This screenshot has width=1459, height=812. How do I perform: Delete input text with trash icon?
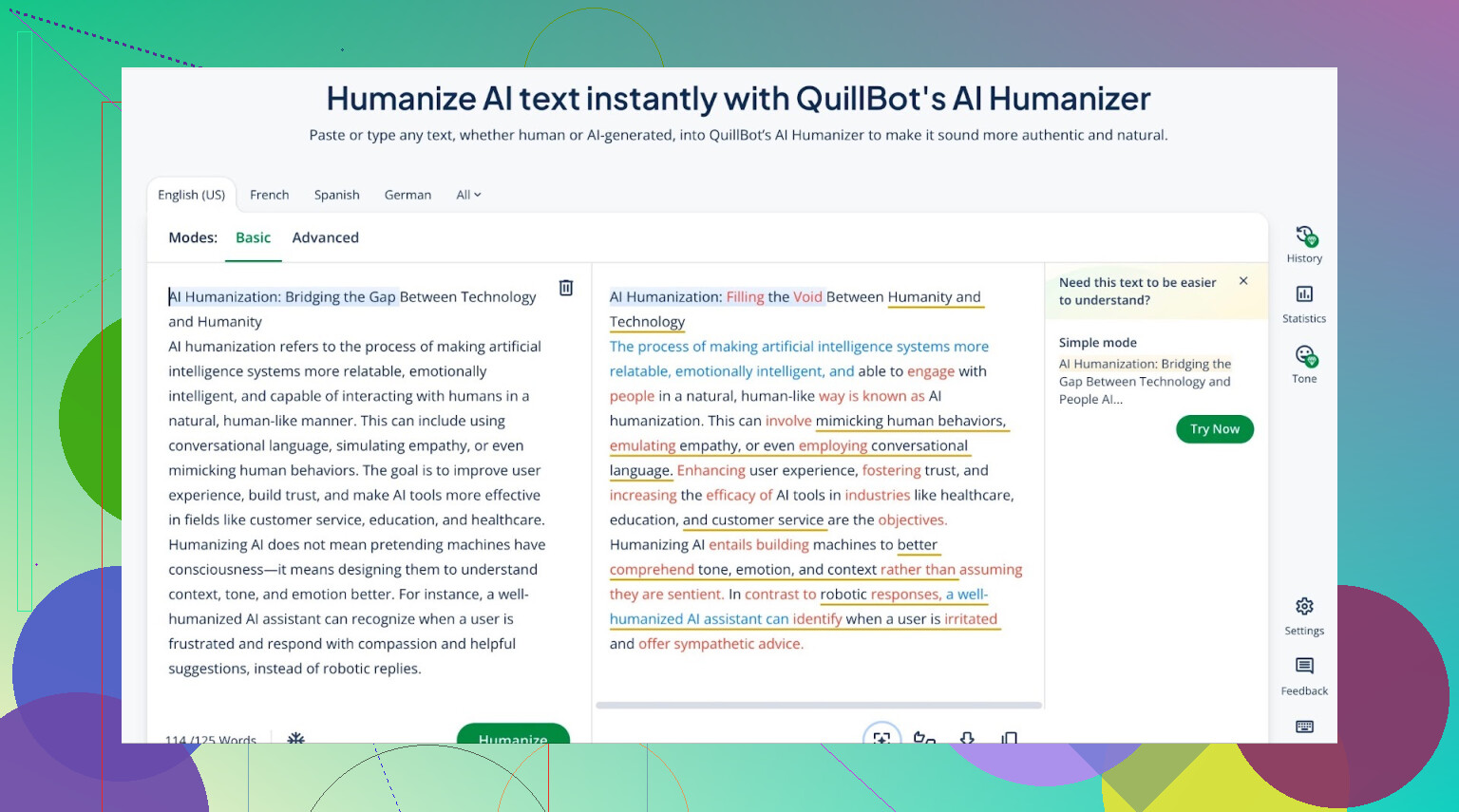pos(566,288)
